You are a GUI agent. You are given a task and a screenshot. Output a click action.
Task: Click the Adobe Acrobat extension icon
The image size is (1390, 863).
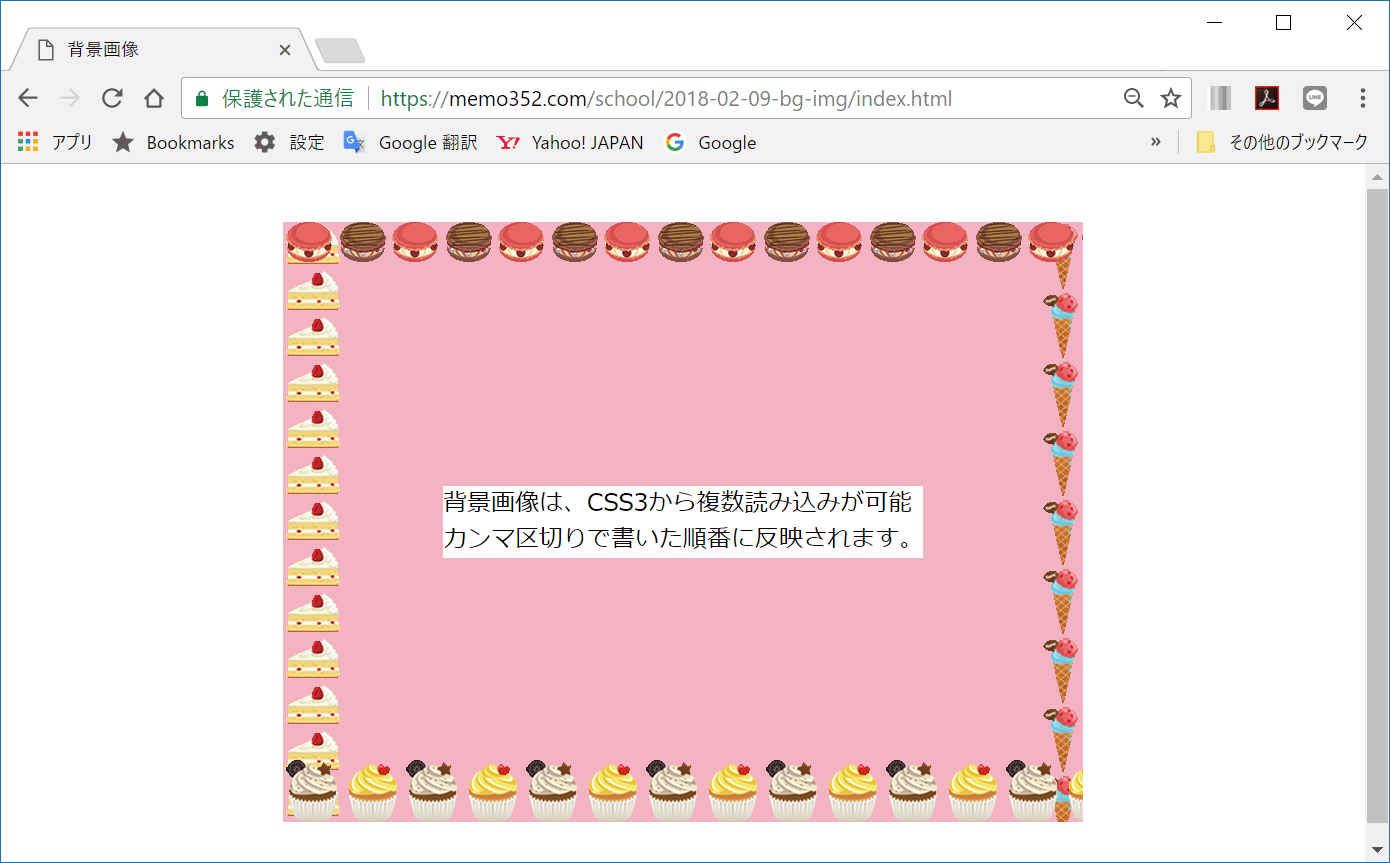click(x=1267, y=98)
